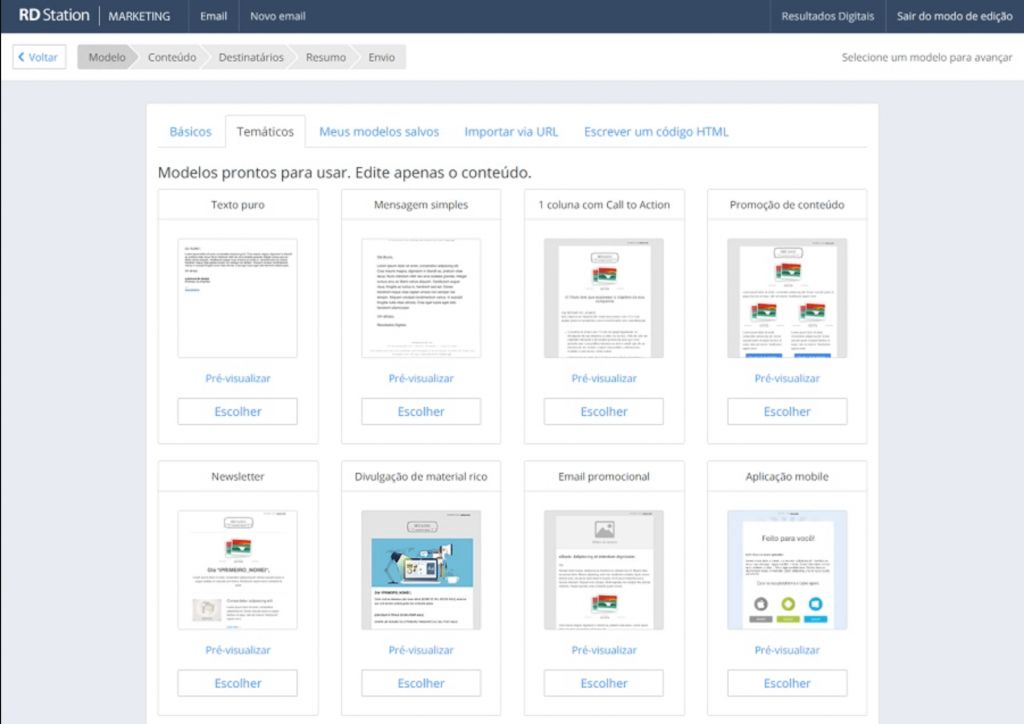Click the Mensagem simples card title

coord(421,205)
